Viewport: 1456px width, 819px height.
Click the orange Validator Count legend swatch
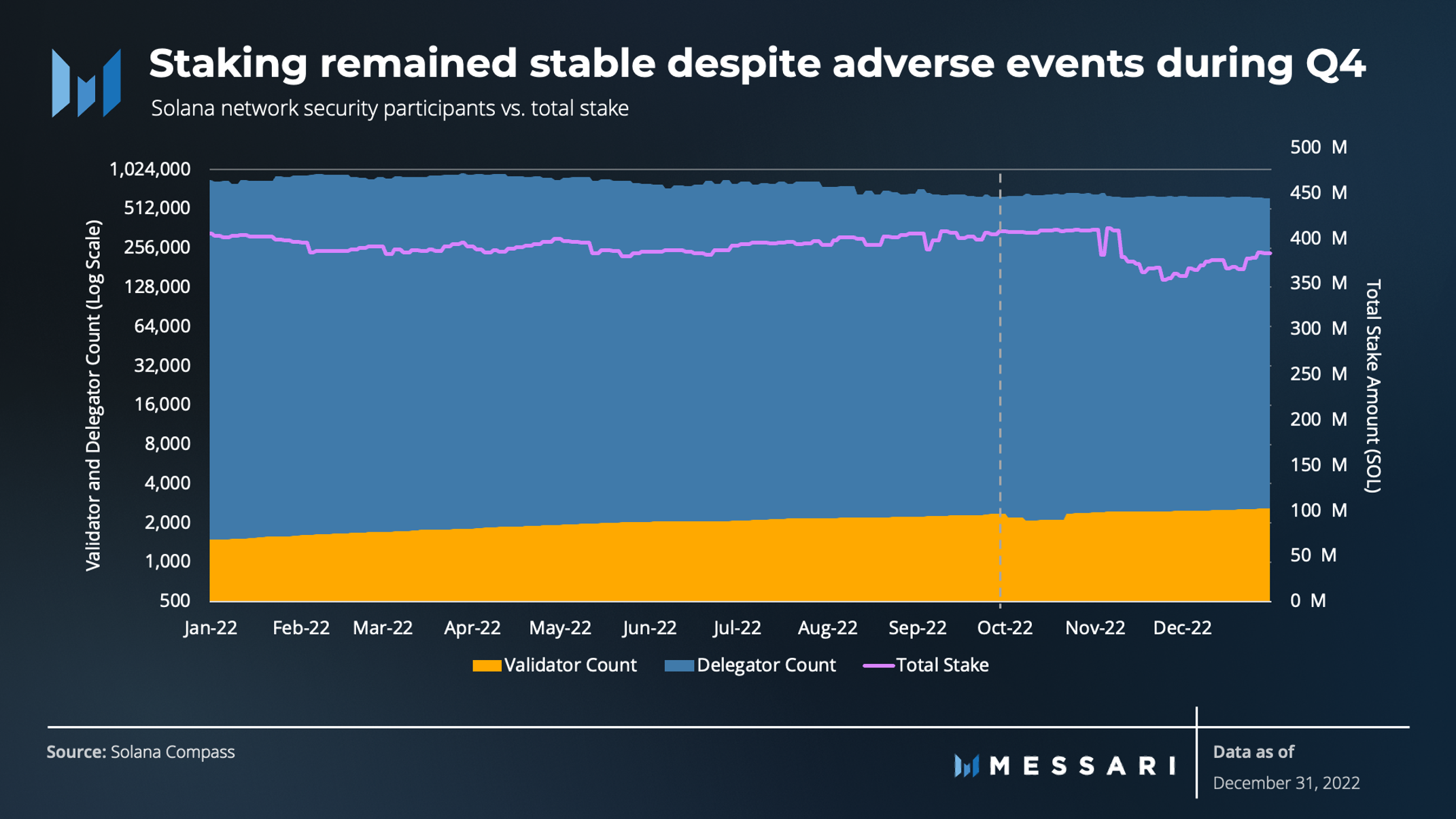tap(487, 665)
